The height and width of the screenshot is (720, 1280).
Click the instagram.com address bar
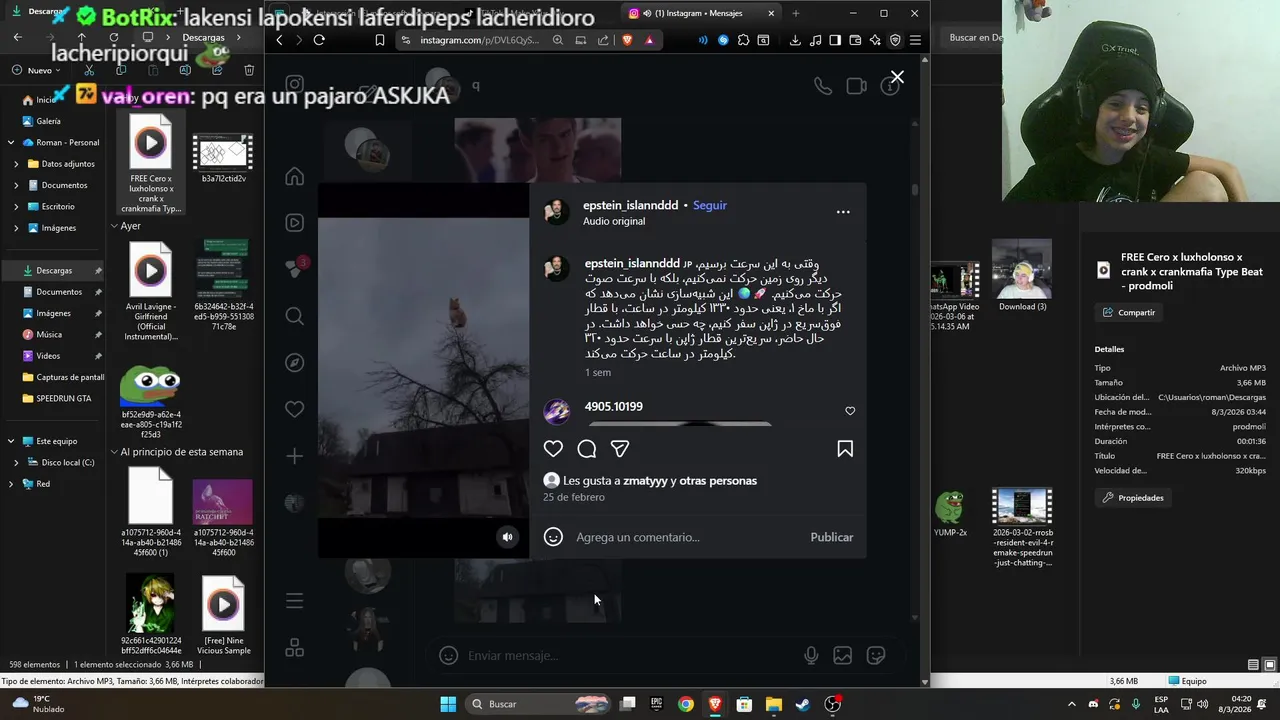click(x=480, y=40)
